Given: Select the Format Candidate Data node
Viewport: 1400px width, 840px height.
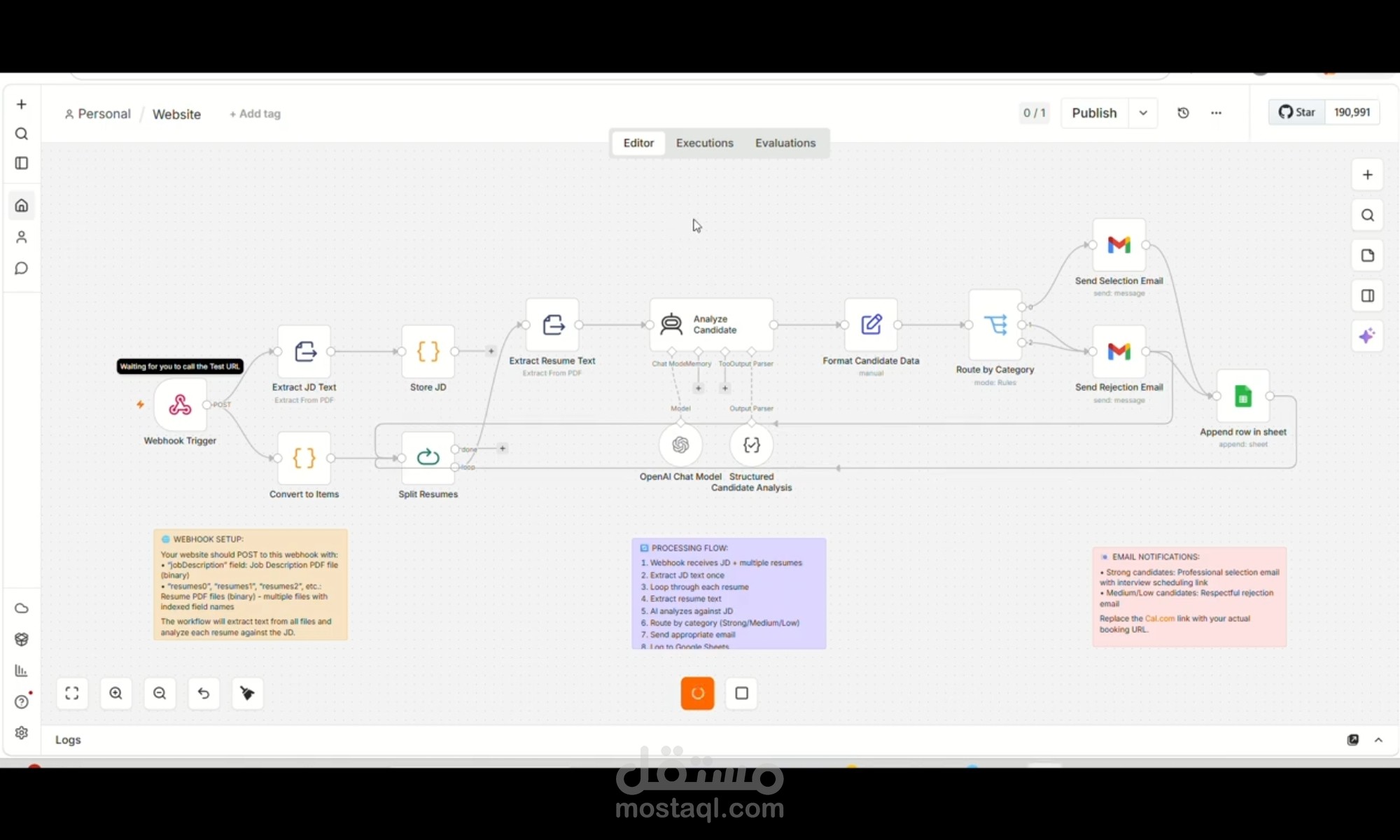Looking at the screenshot, I should point(871,325).
